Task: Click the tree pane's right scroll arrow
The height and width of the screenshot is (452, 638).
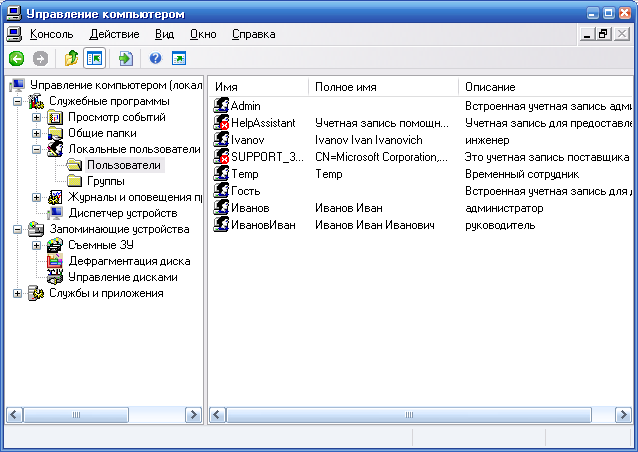Action: 193,415
